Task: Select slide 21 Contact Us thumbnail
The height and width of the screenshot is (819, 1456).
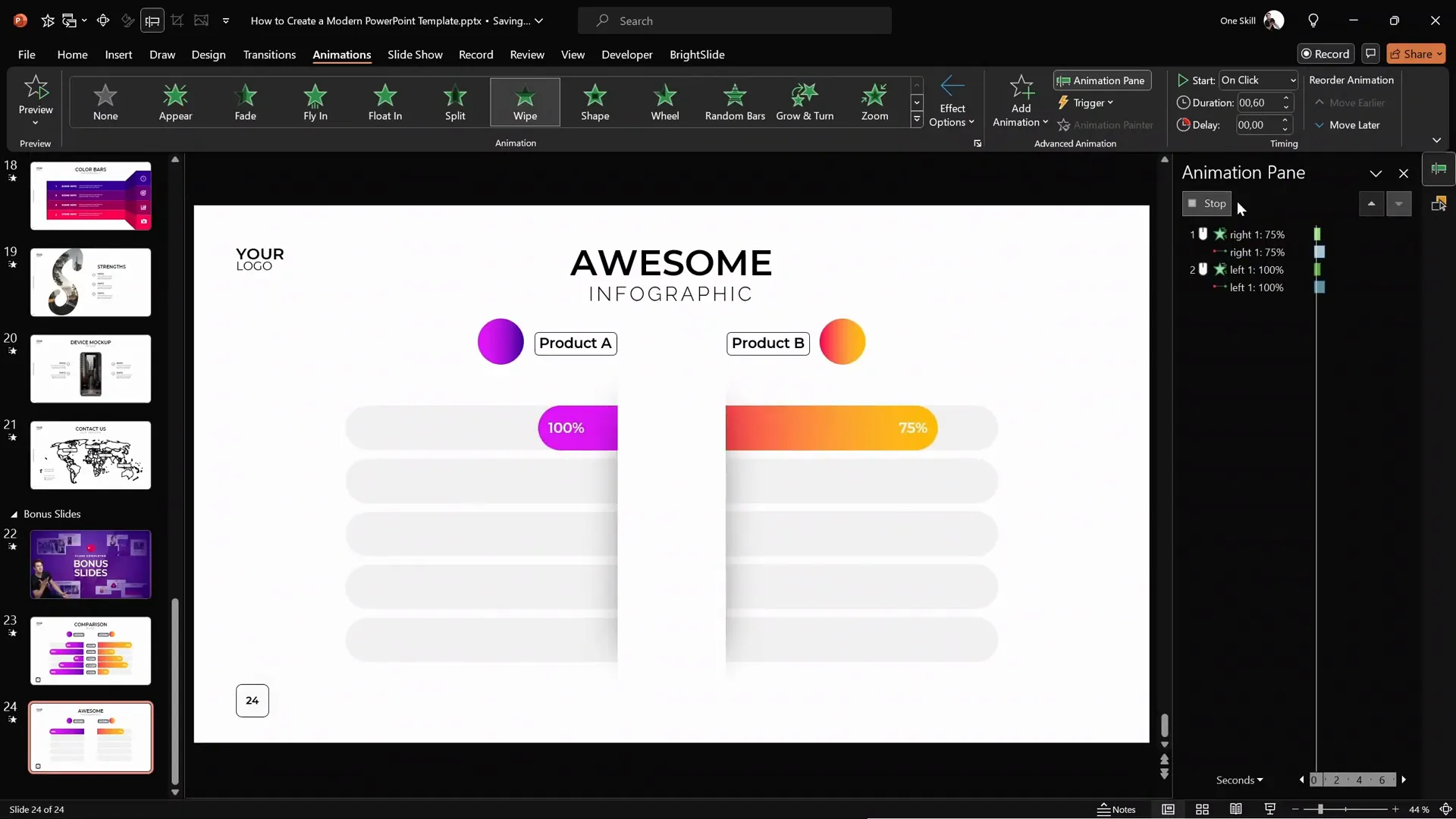Action: 91,455
